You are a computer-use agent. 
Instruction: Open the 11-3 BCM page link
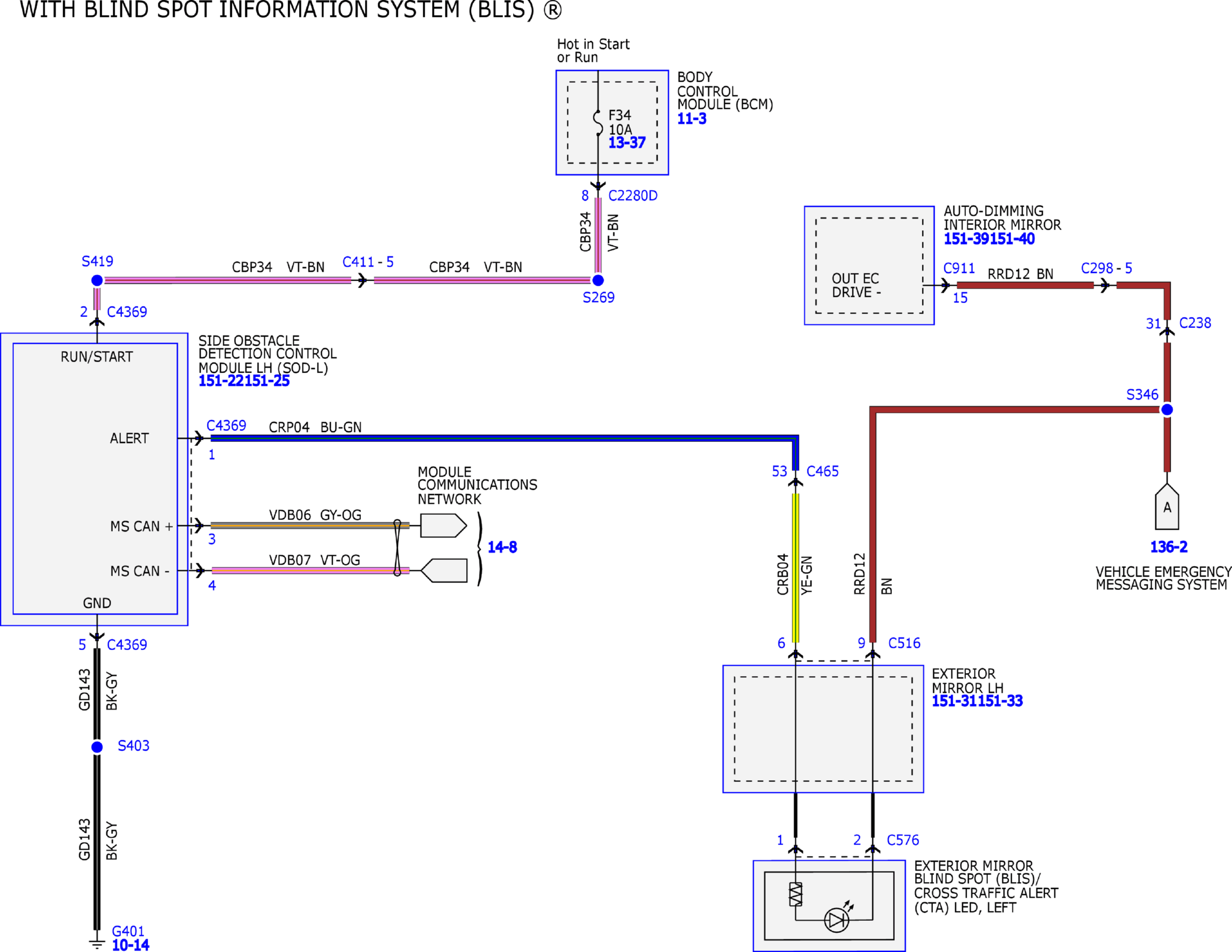691,119
